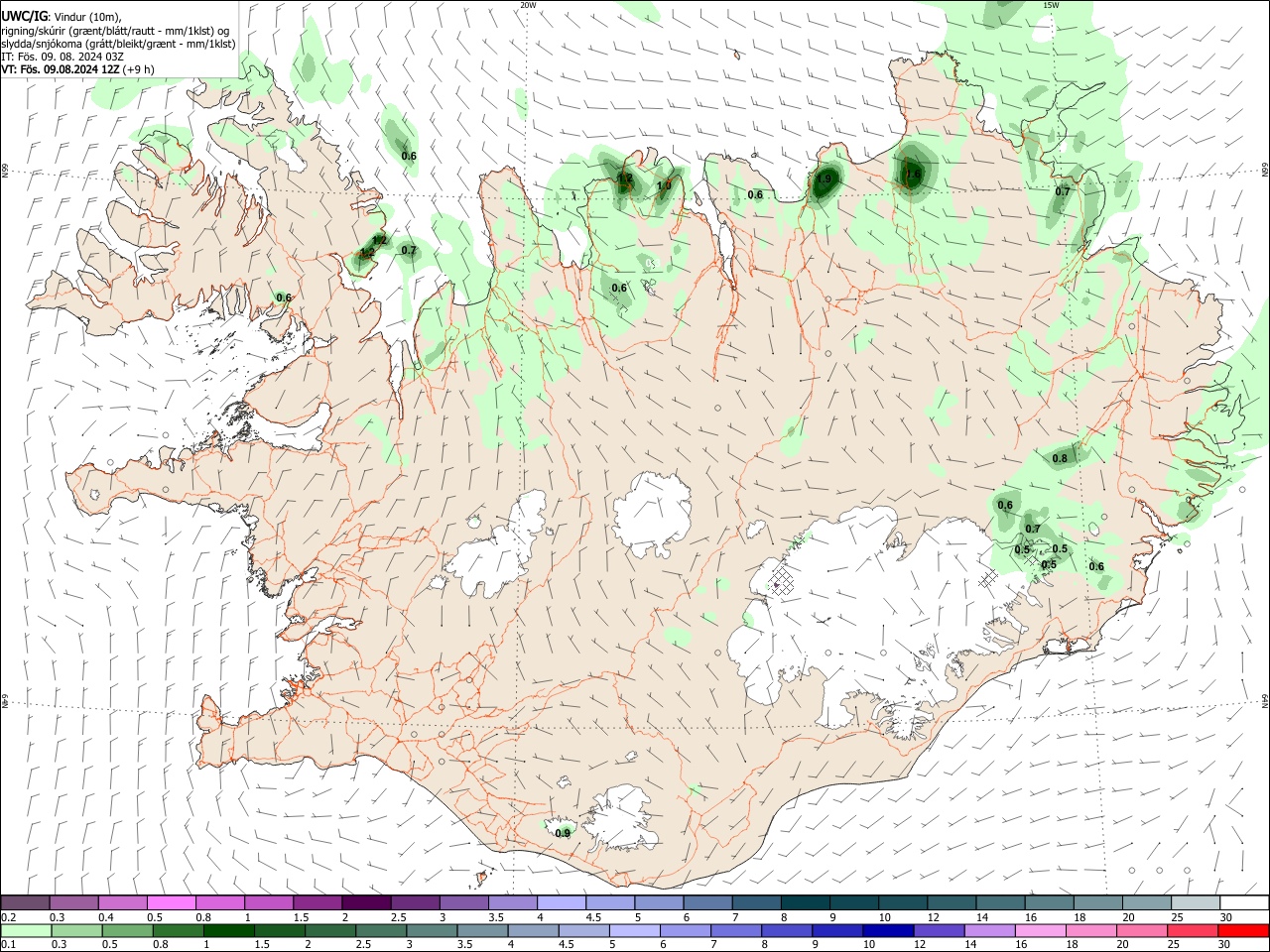
Task: Pick upper legend lavender swatch between 4 and 4.5
Action: coord(562,902)
